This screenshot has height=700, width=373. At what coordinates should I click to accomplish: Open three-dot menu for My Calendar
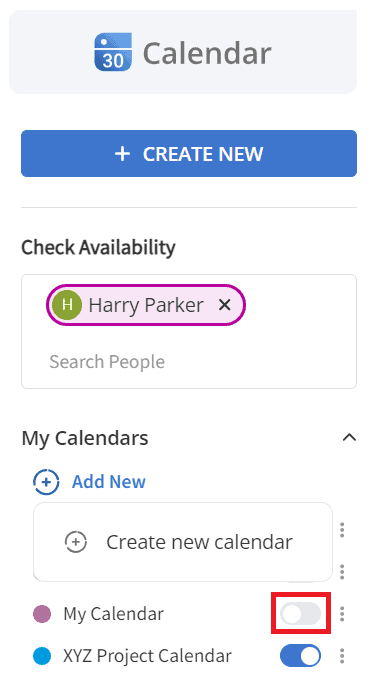click(342, 614)
